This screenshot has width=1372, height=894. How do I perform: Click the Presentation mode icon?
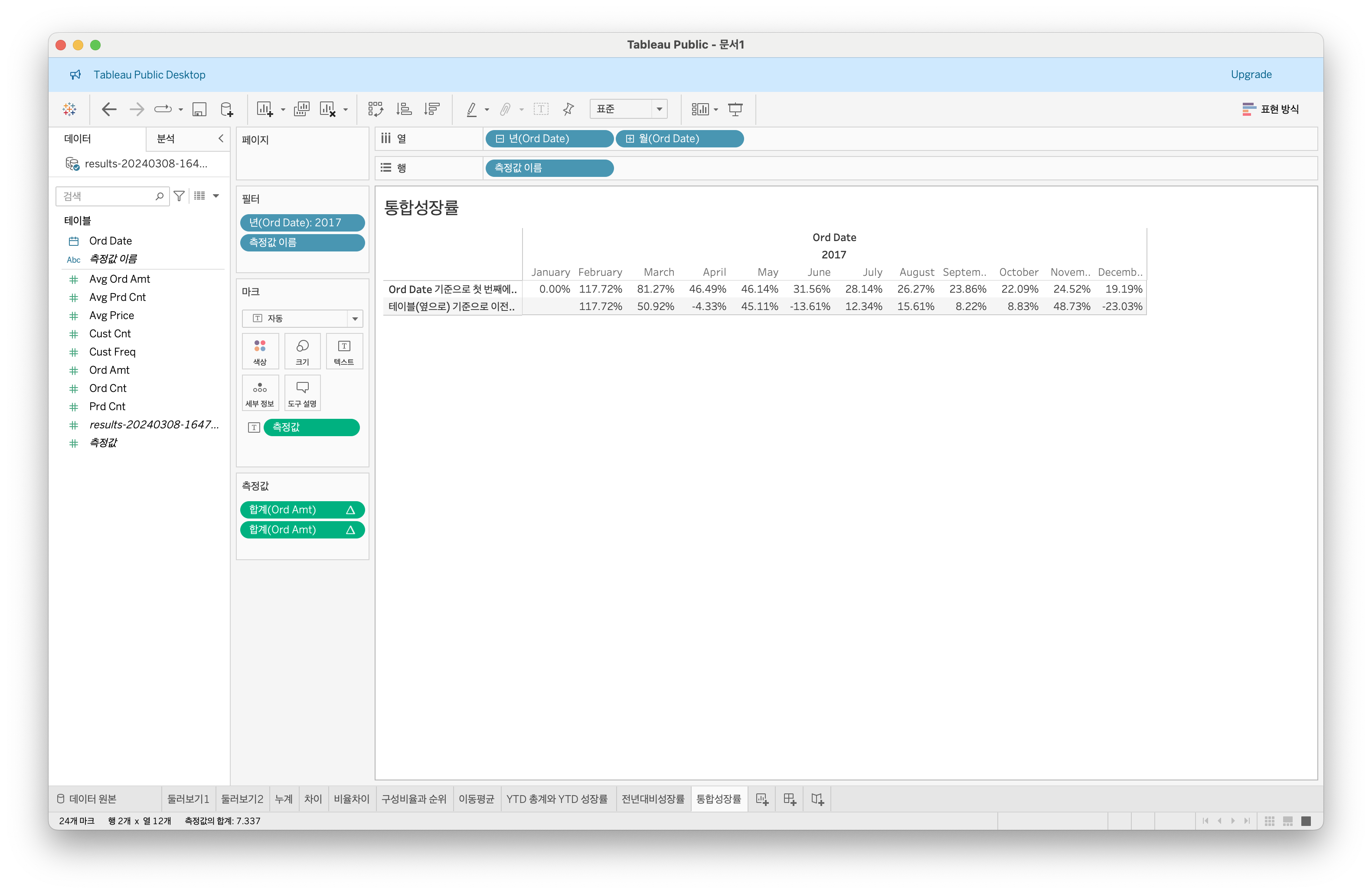[x=735, y=109]
